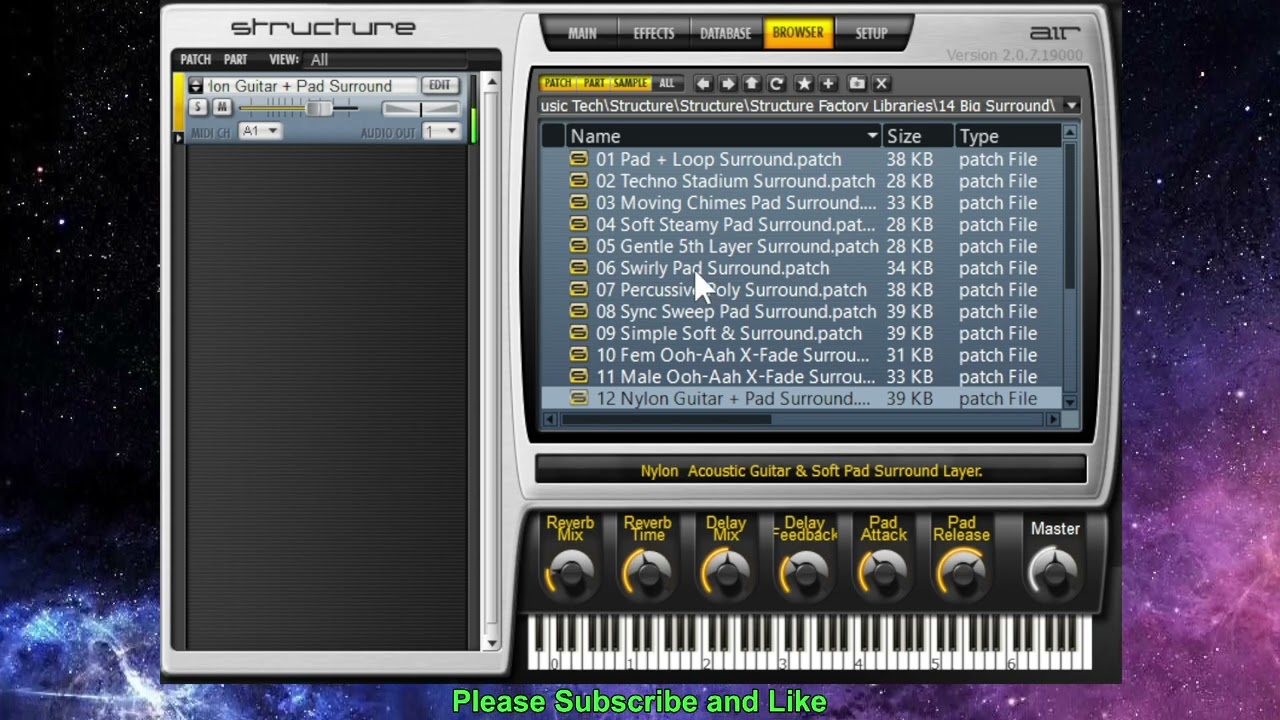Expand the patch parts with small triangle

coord(180,137)
